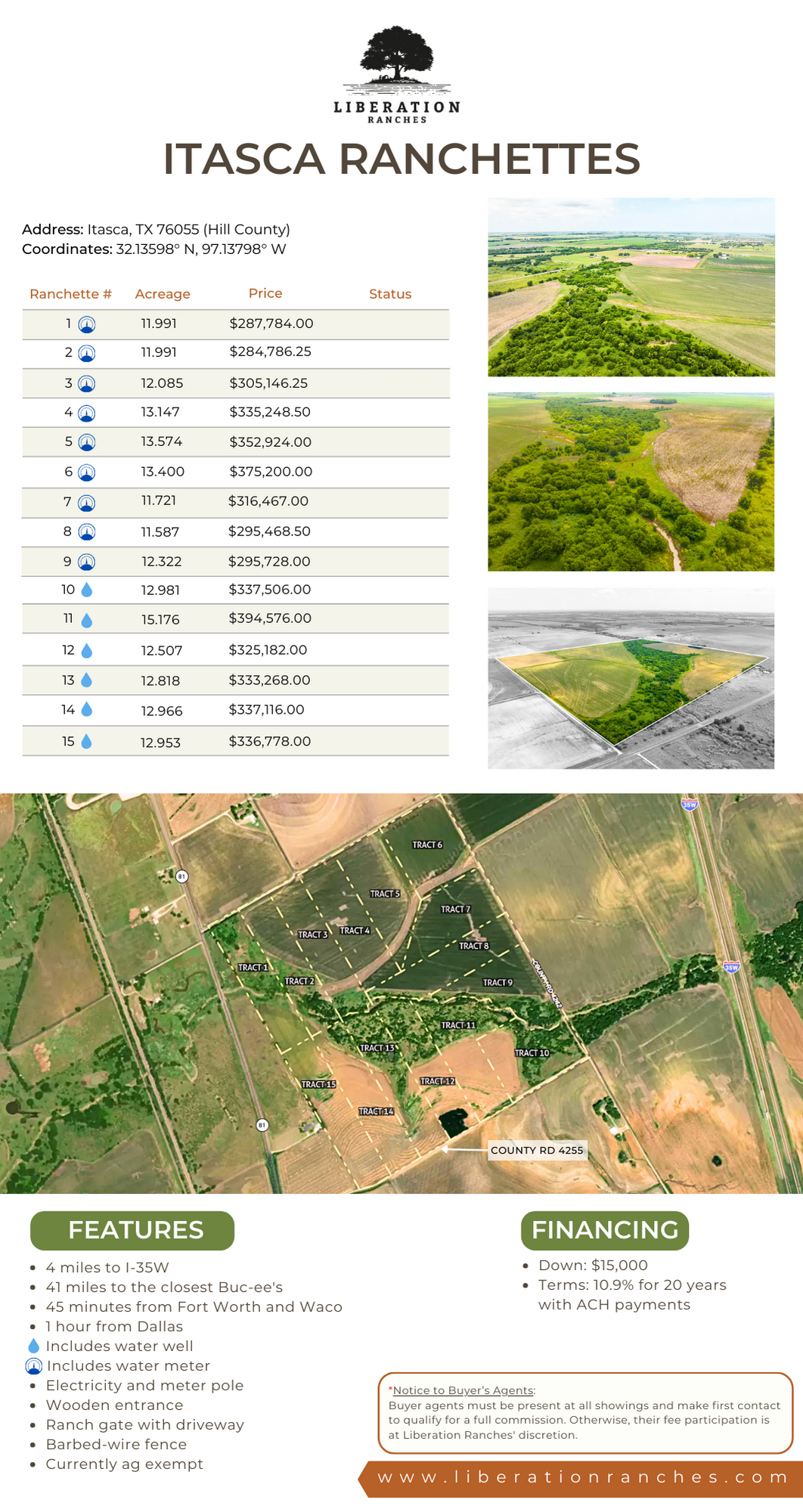The height and width of the screenshot is (1512, 803).
Task: Click the COUNTY RD 4255 map label
Action: click(x=537, y=1150)
